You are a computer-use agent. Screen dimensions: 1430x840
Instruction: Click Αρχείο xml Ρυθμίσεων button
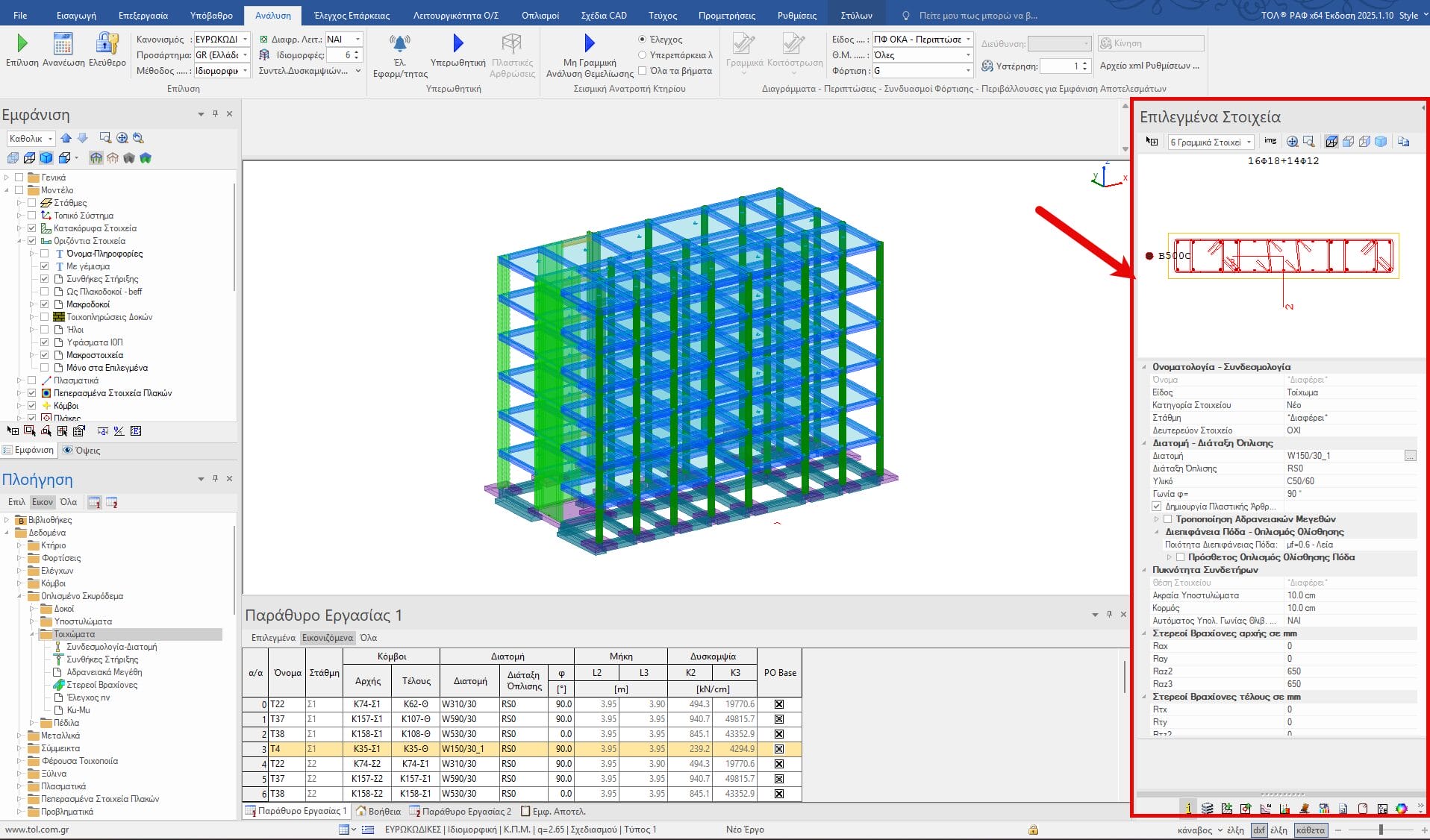pyautogui.click(x=1149, y=66)
